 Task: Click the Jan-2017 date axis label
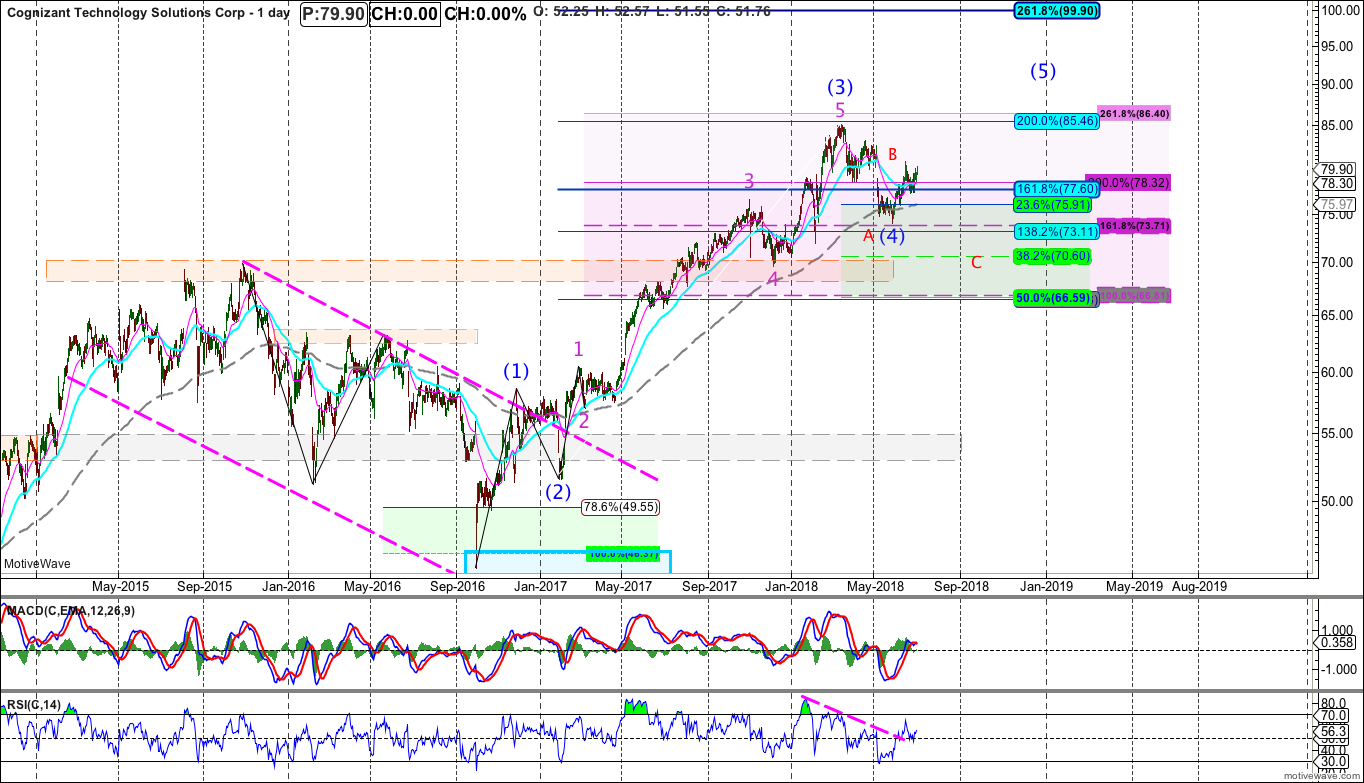pyautogui.click(x=541, y=586)
